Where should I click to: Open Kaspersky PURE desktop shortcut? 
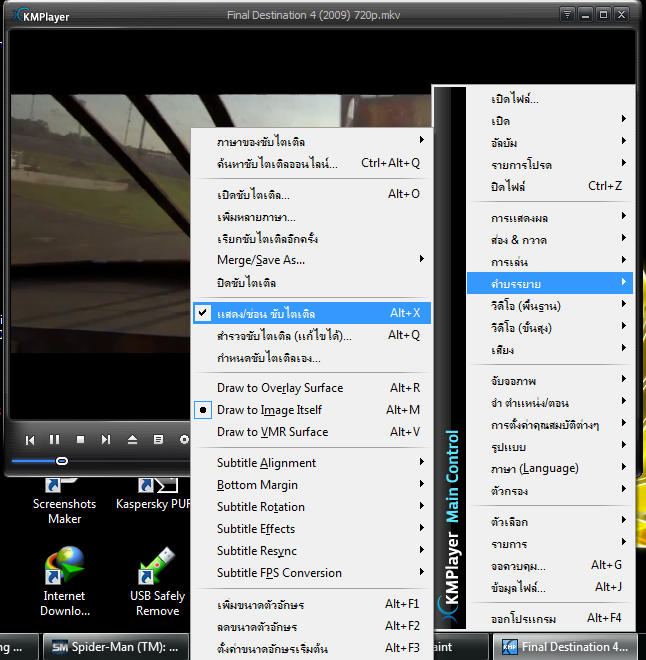point(153,497)
